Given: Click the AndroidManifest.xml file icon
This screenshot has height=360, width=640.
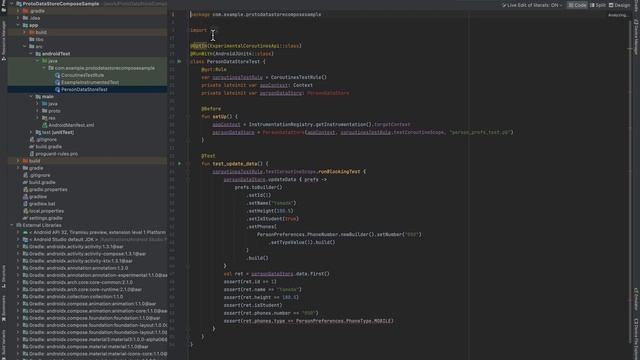Looking at the screenshot, I should tap(44, 125).
